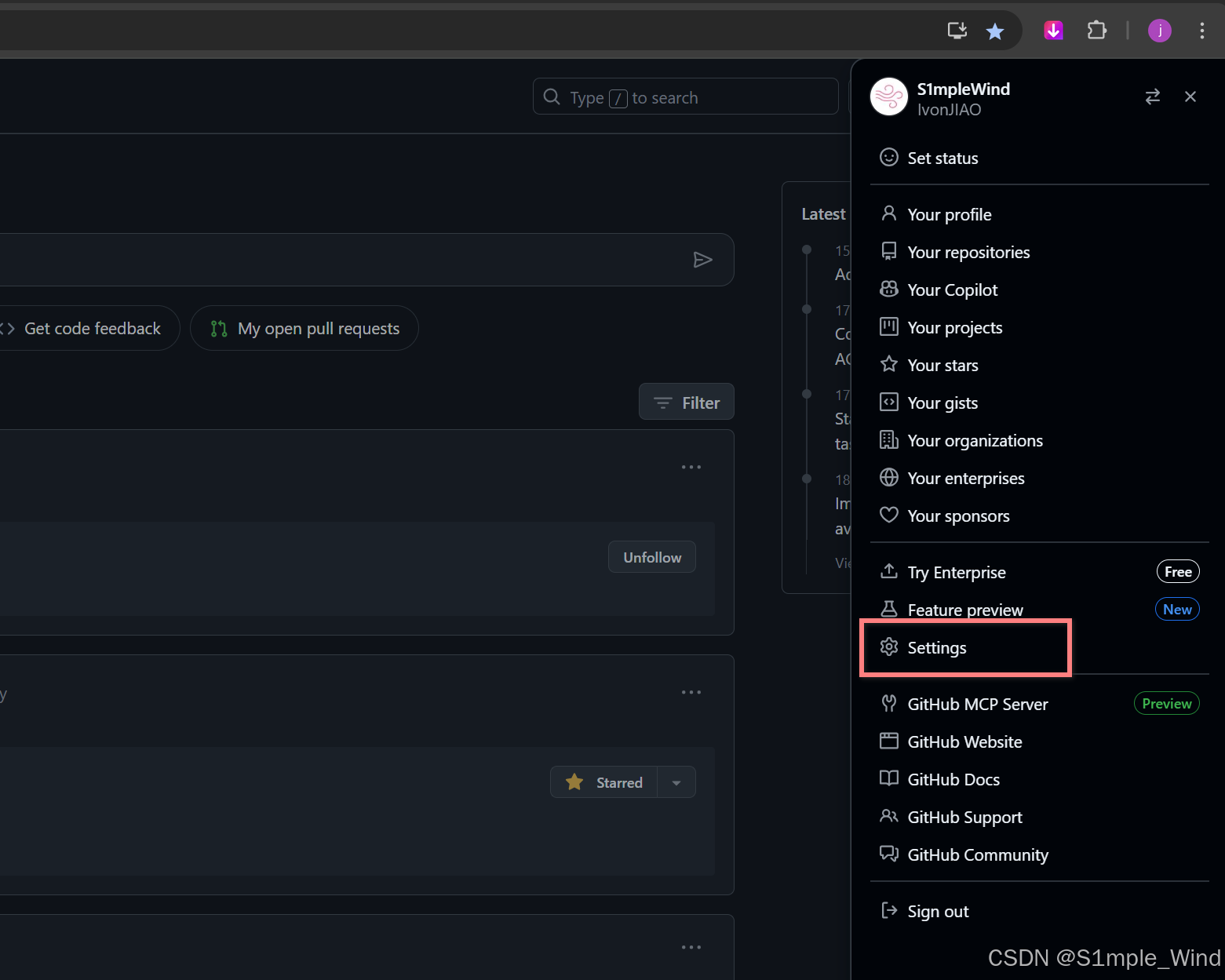Image resolution: width=1225 pixels, height=980 pixels.
Task: Expand the Starred dropdown arrow
Action: pos(676,782)
